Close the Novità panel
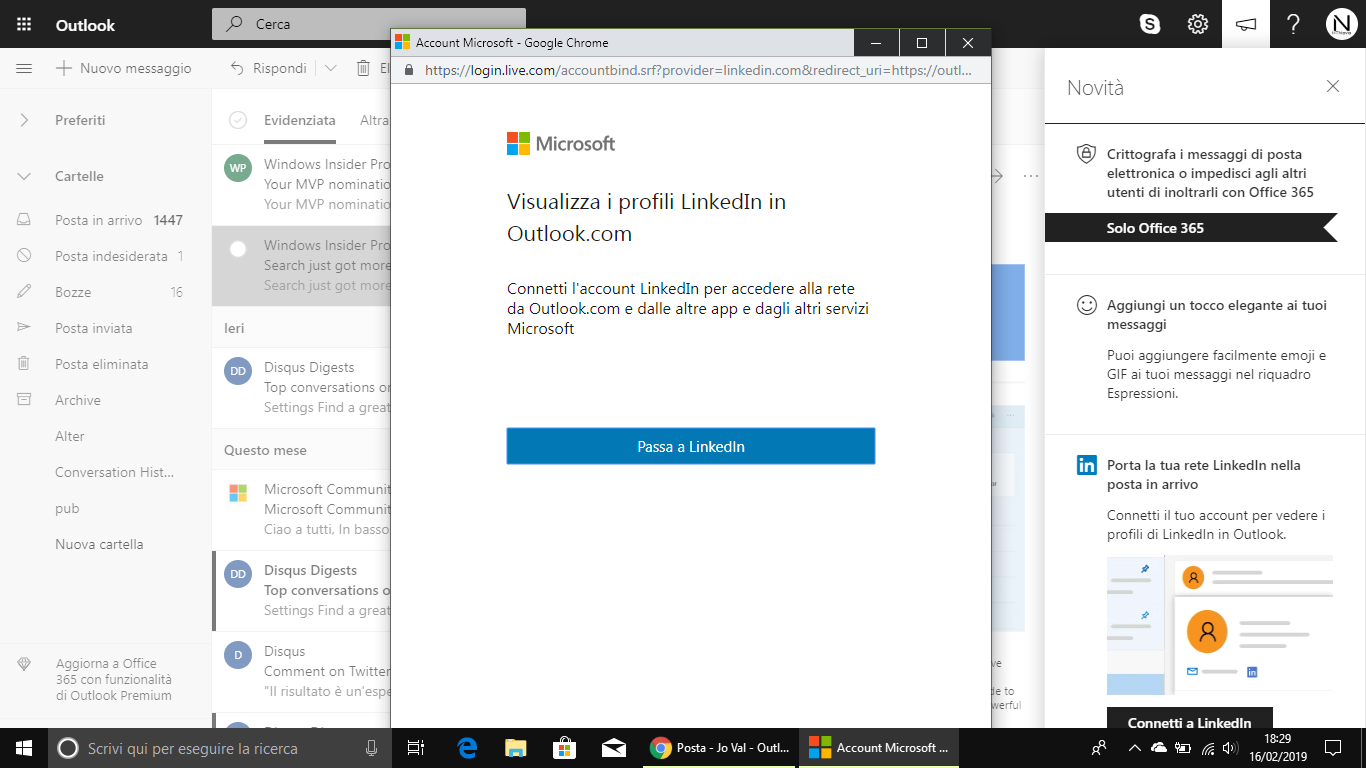Screen dimensions: 1366x768 point(1332,87)
